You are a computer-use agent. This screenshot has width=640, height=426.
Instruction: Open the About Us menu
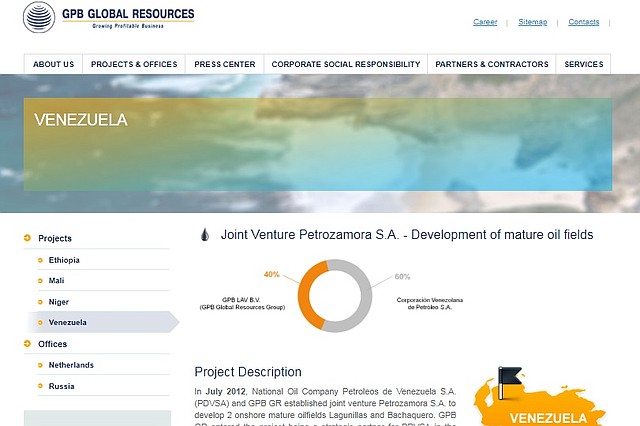(x=53, y=64)
